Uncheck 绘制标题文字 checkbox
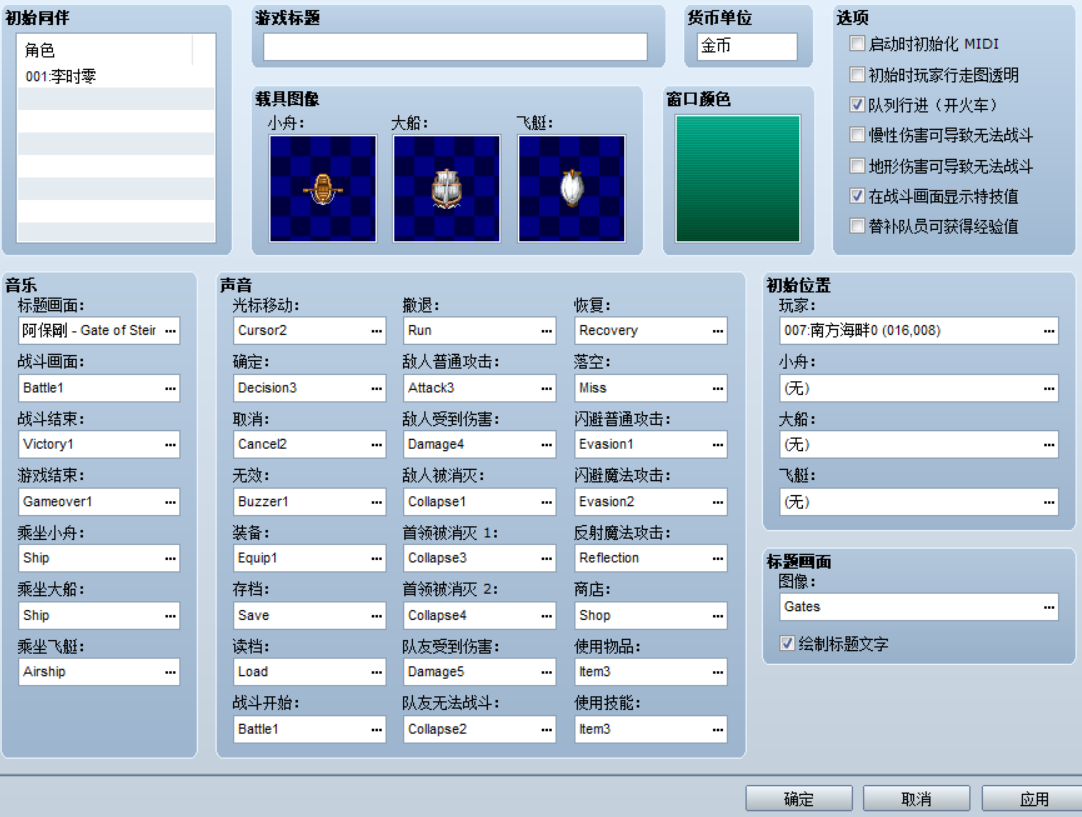This screenshot has height=817, width=1082. [787, 644]
